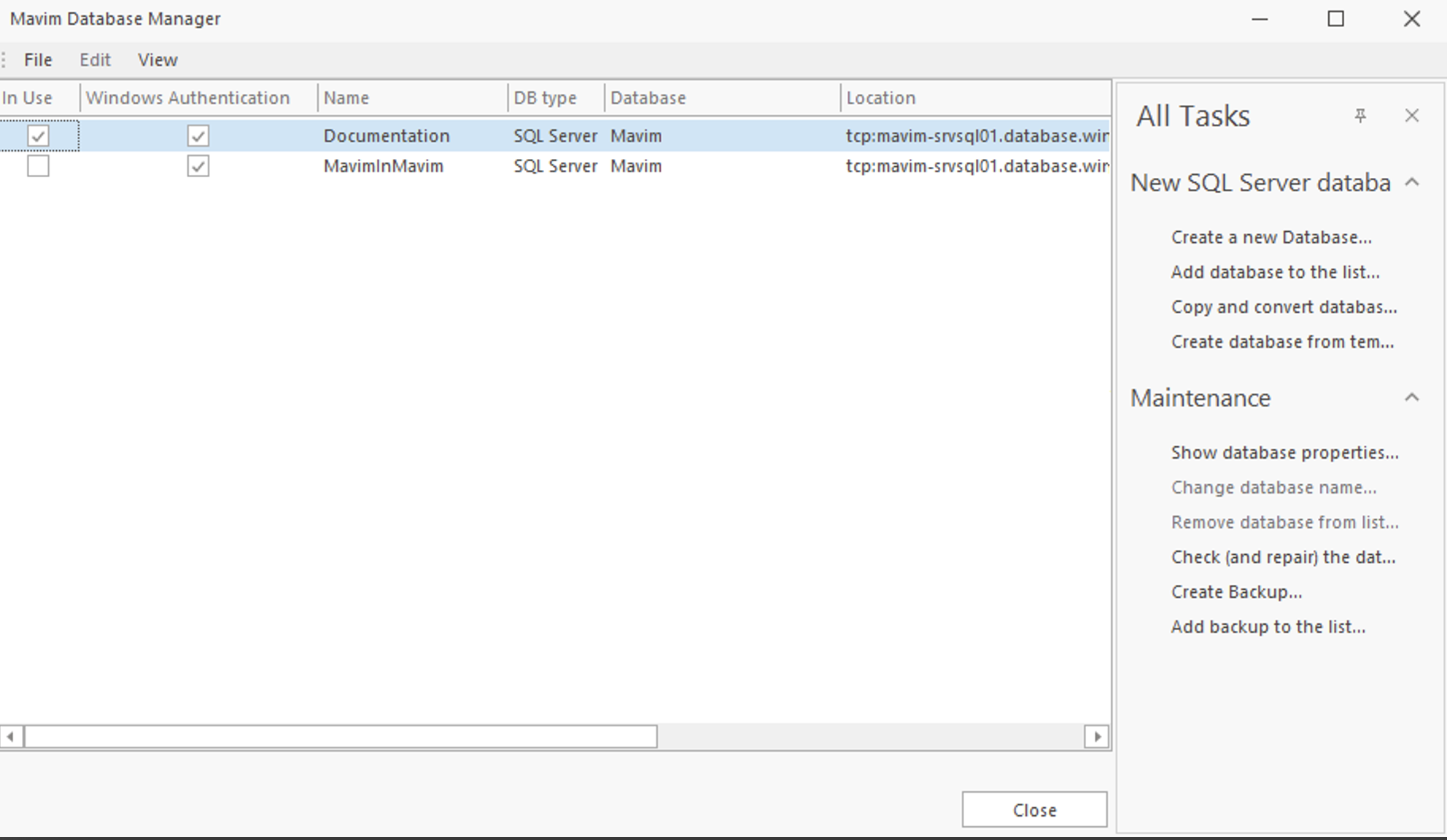The height and width of the screenshot is (840, 1447).
Task: Choose Create database from template task
Action: pos(1282,342)
